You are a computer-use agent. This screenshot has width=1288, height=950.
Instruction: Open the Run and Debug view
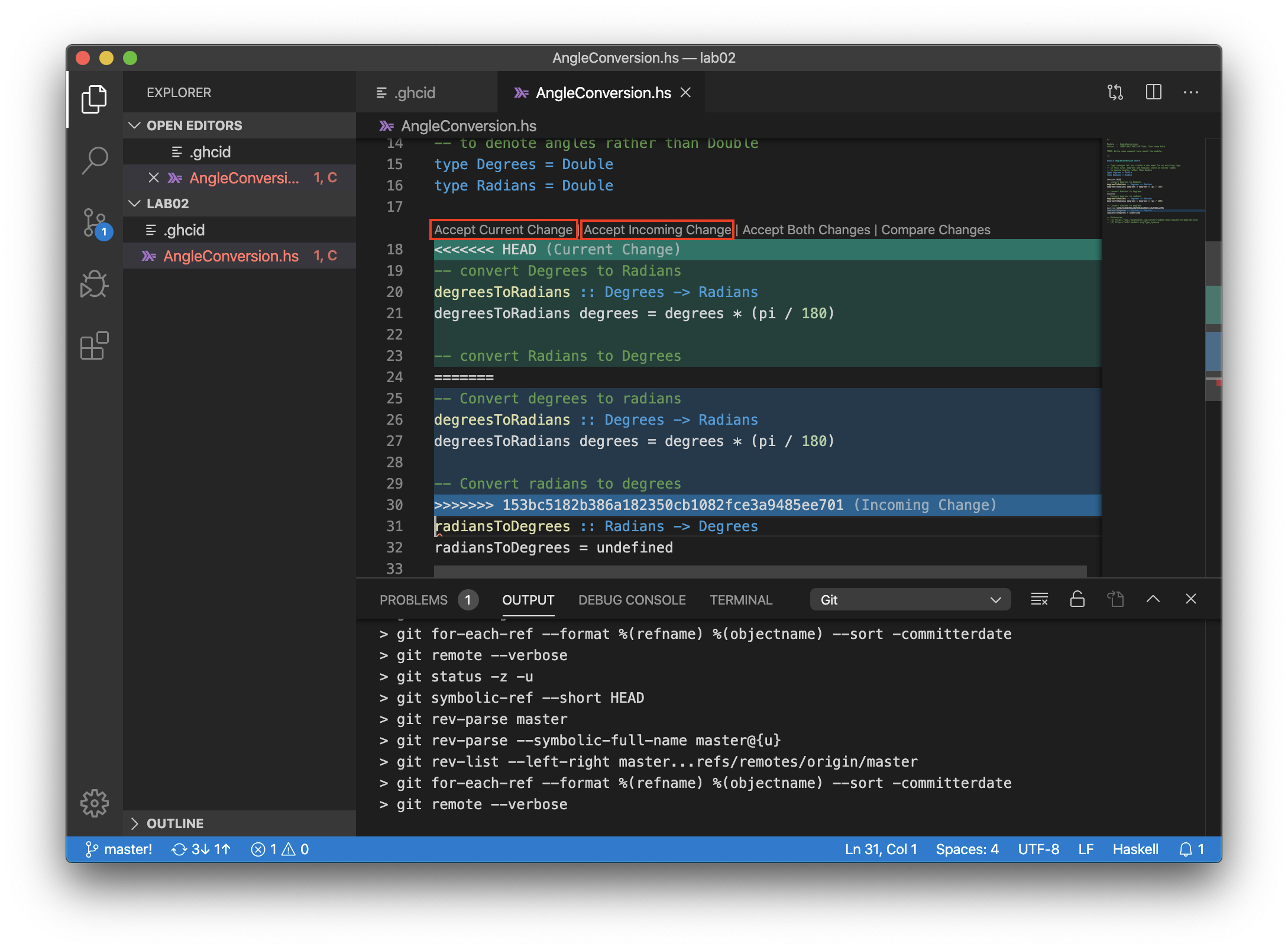(x=95, y=285)
